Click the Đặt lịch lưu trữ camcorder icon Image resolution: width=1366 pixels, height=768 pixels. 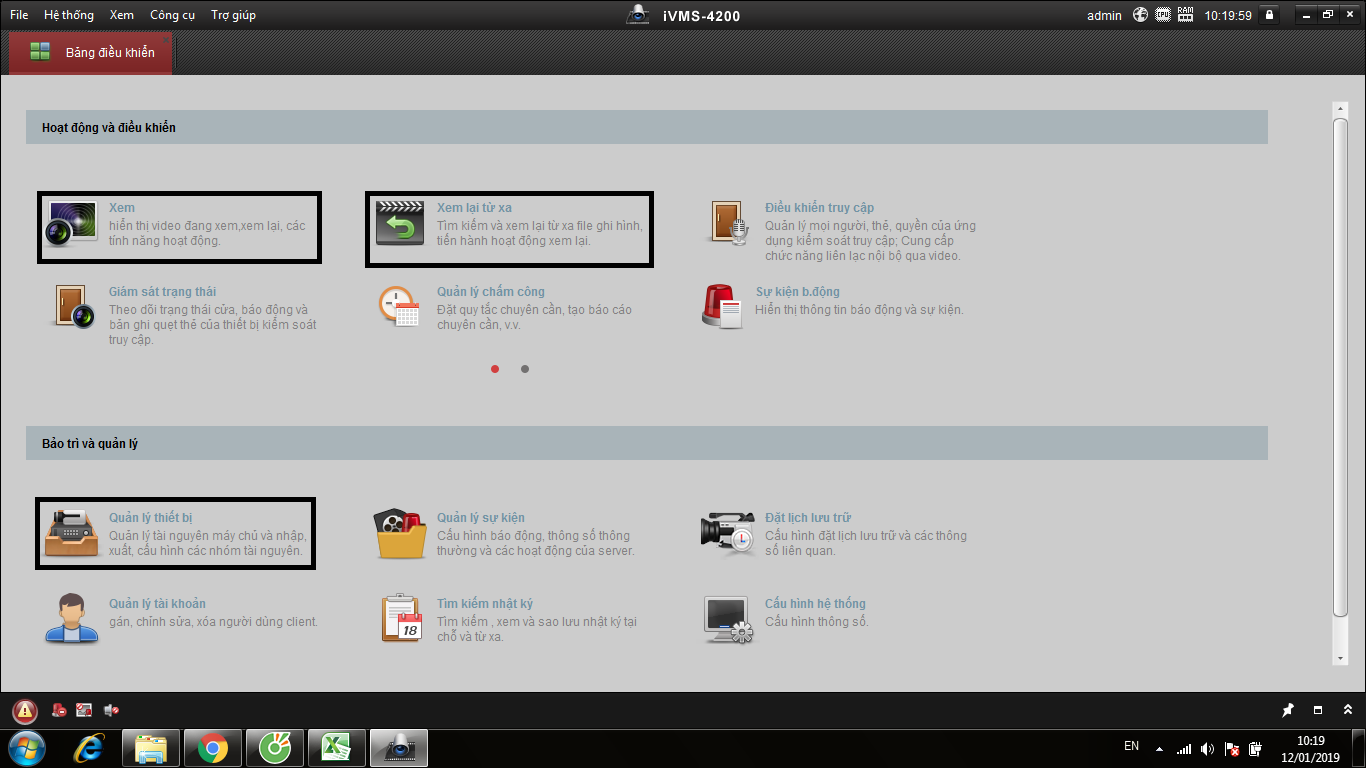(x=727, y=534)
